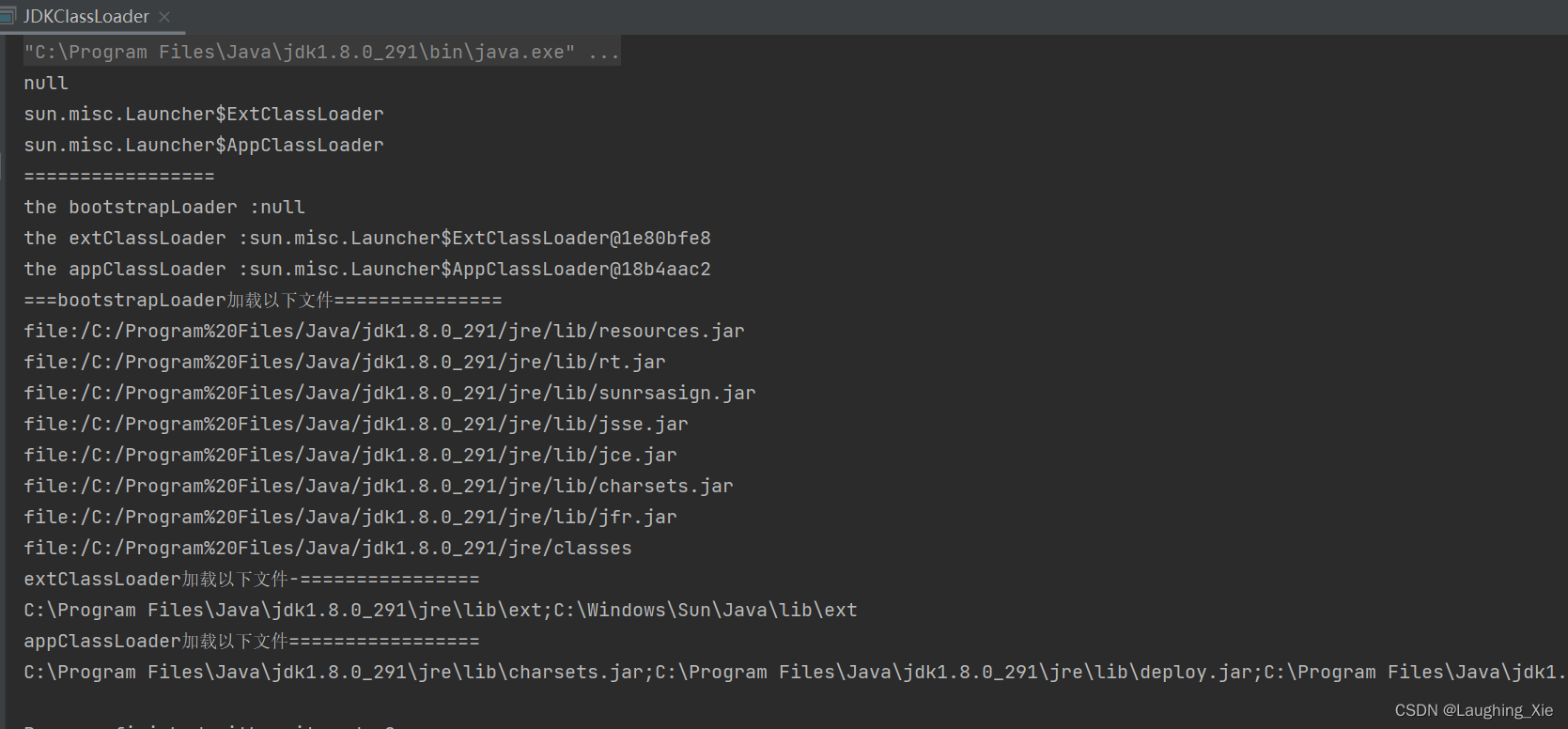Select the AppClassLoader output line

pyautogui.click(x=203, y=145)
